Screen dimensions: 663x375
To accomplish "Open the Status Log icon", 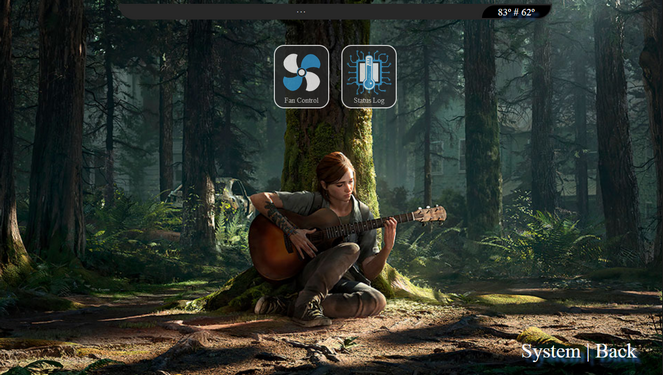I will click(369, 77).
